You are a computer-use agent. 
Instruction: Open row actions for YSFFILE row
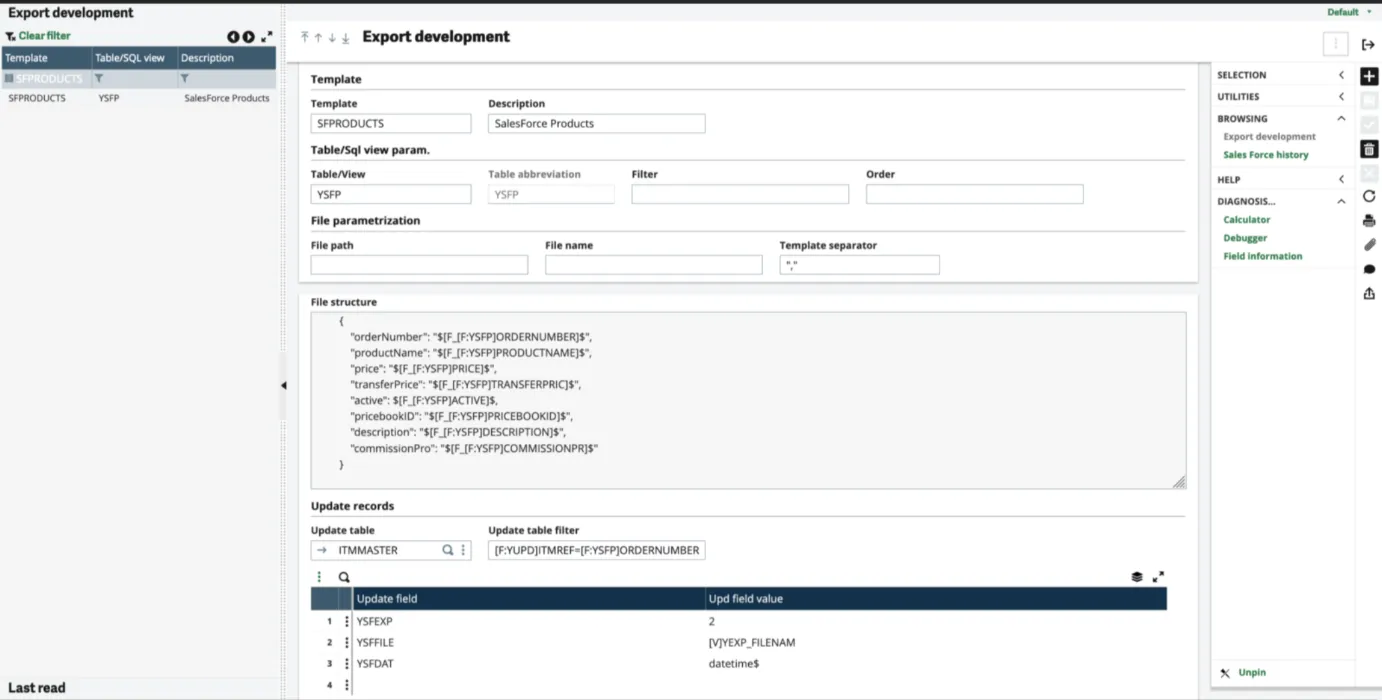click(x=347, y=642)
